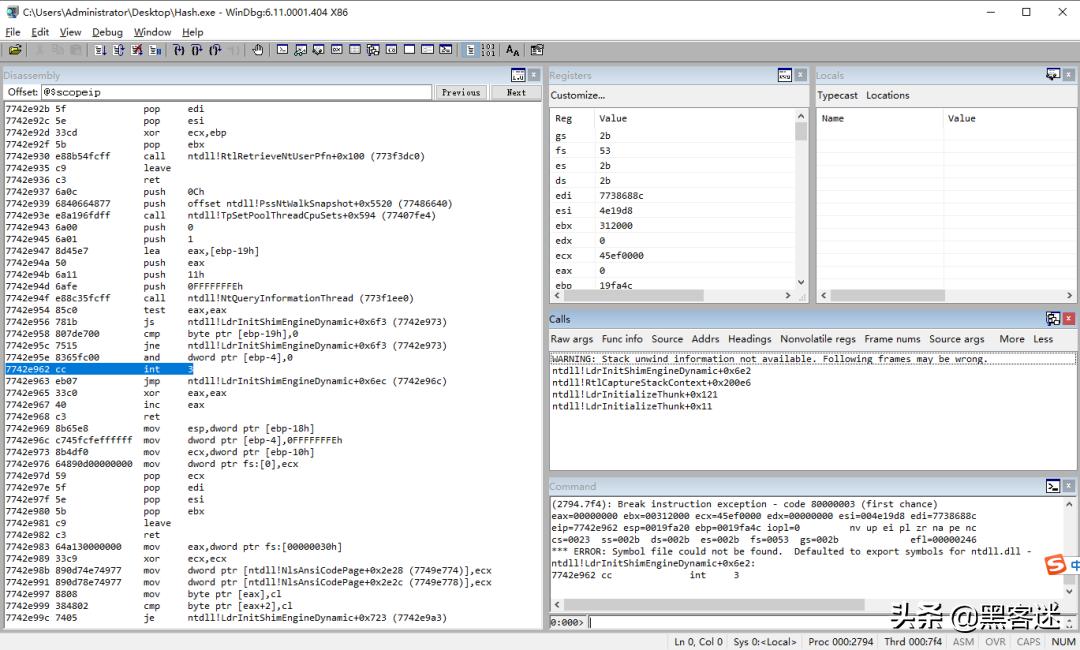Open the Debug menu
Viewport: 1080px width, 650px height.
coord(107,32)
